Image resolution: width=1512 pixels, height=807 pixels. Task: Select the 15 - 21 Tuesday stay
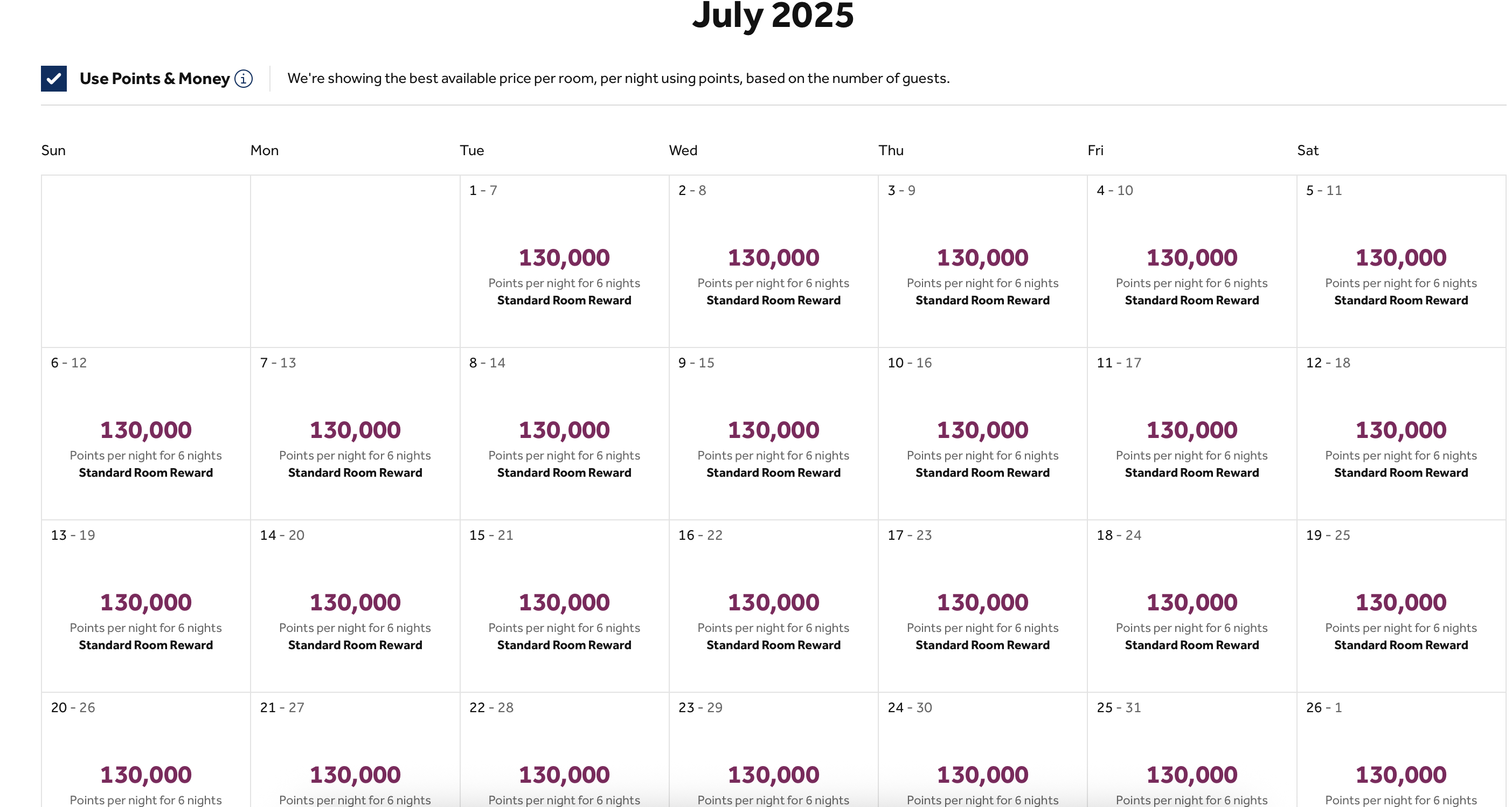coord(565,606)
